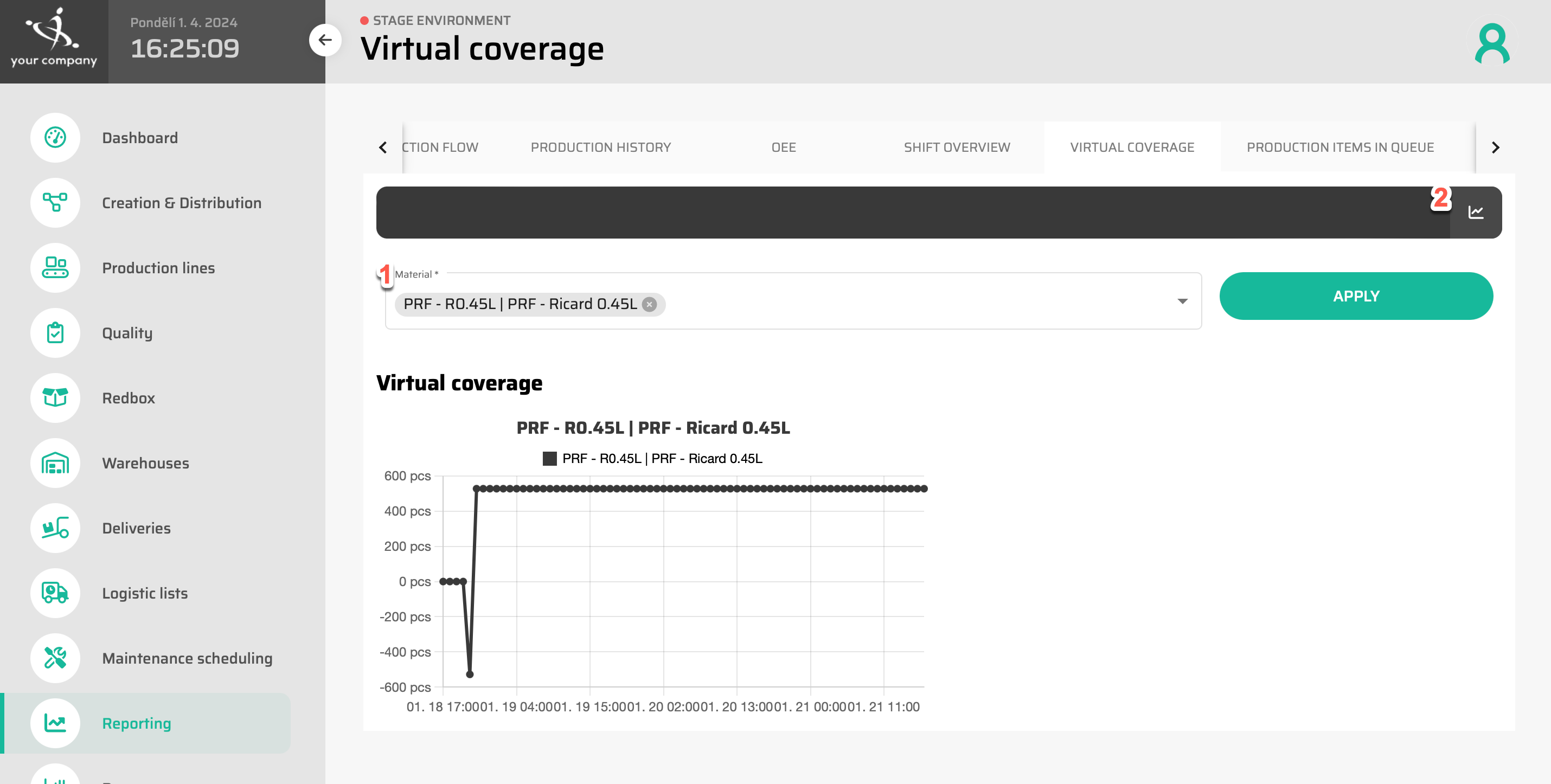The width and height of the screenshot is (1551, 784).
Task: Click the Dashboard gauge icon
Action: (55, 138)
